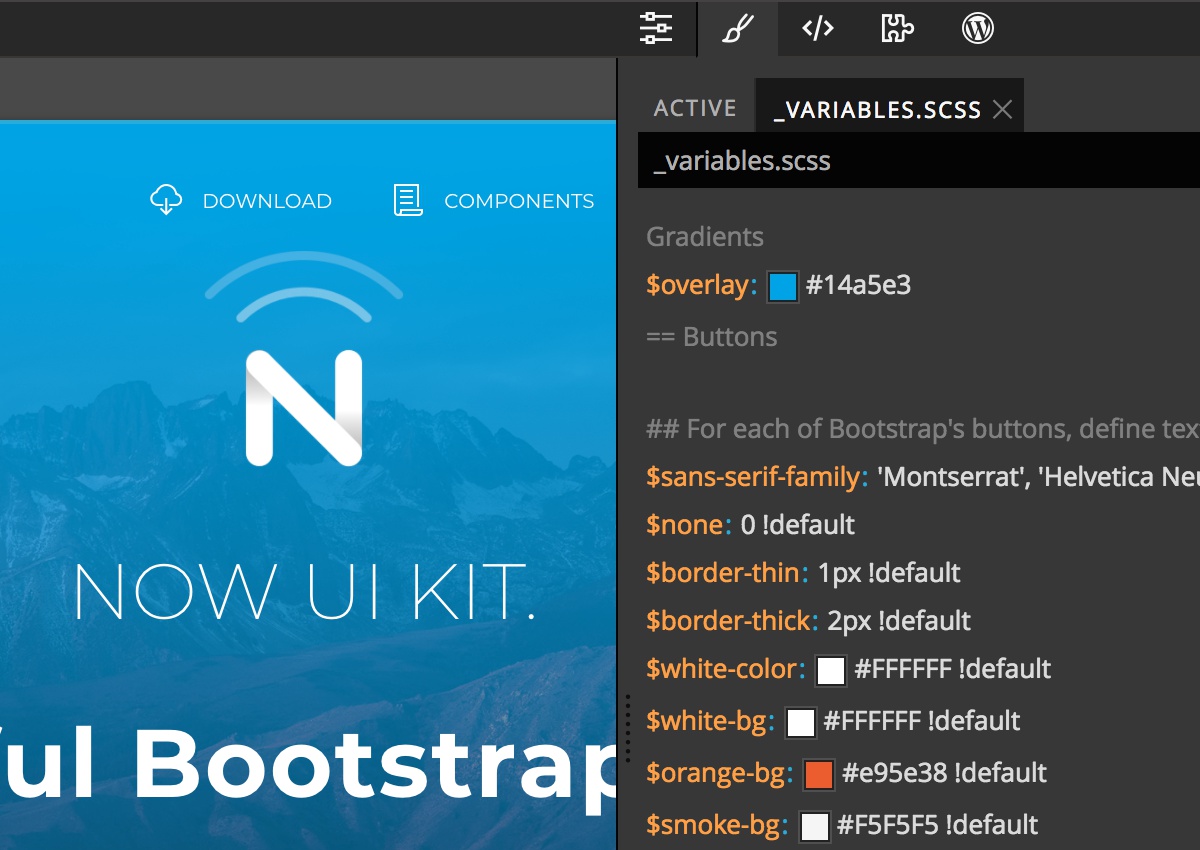Viewport: 1200px width, 850px height.
Task: Click the $orange-bg variable name
Action: (716, 773)
